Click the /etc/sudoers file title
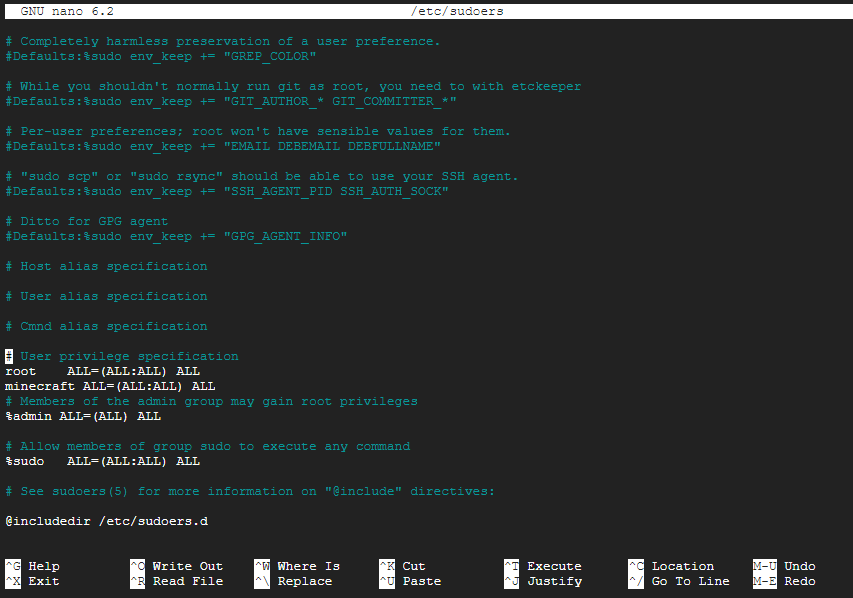 [457, 11]
